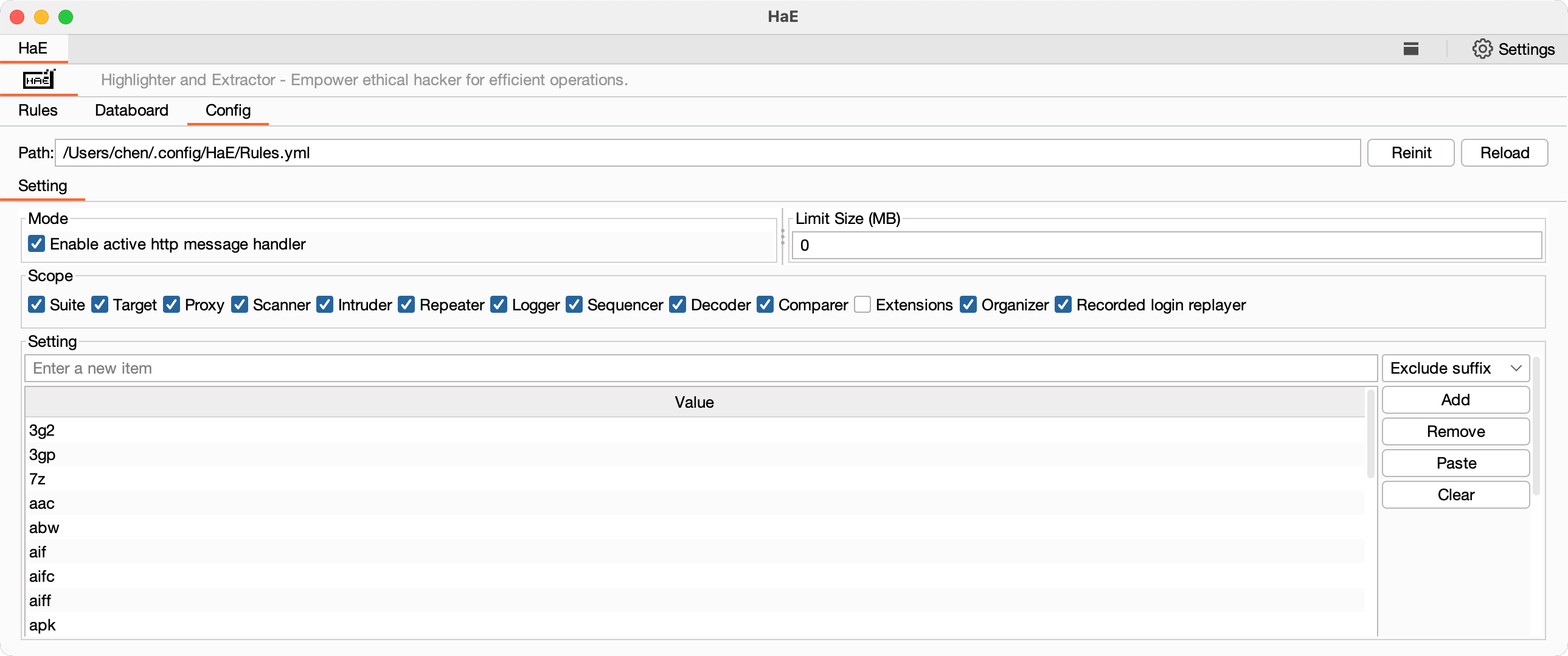This screenshot has width=1568, height=656.
Task: Enable the Extensions scope checkbox
Action: tap(862, 304)
